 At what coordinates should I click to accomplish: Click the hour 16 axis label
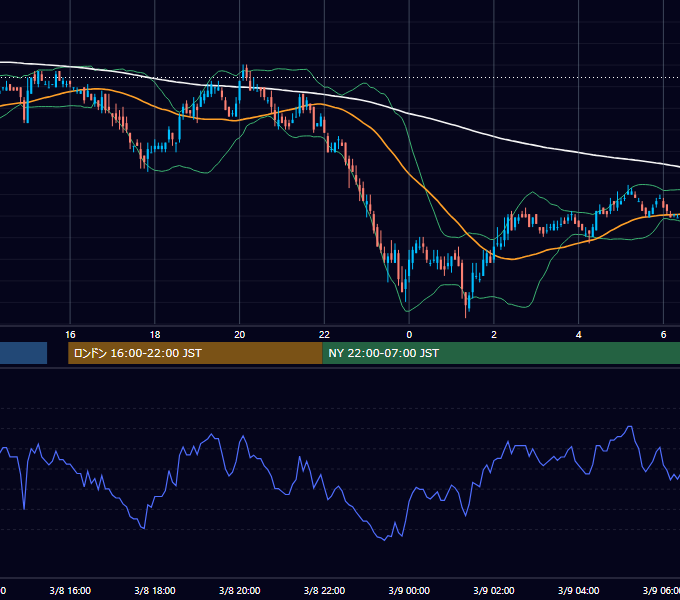tap(70, 335)
